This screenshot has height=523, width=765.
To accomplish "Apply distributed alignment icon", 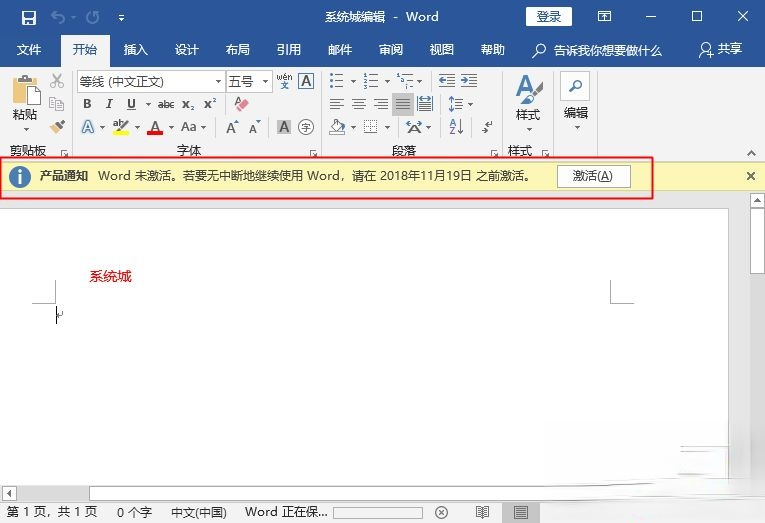I will 425,104.
